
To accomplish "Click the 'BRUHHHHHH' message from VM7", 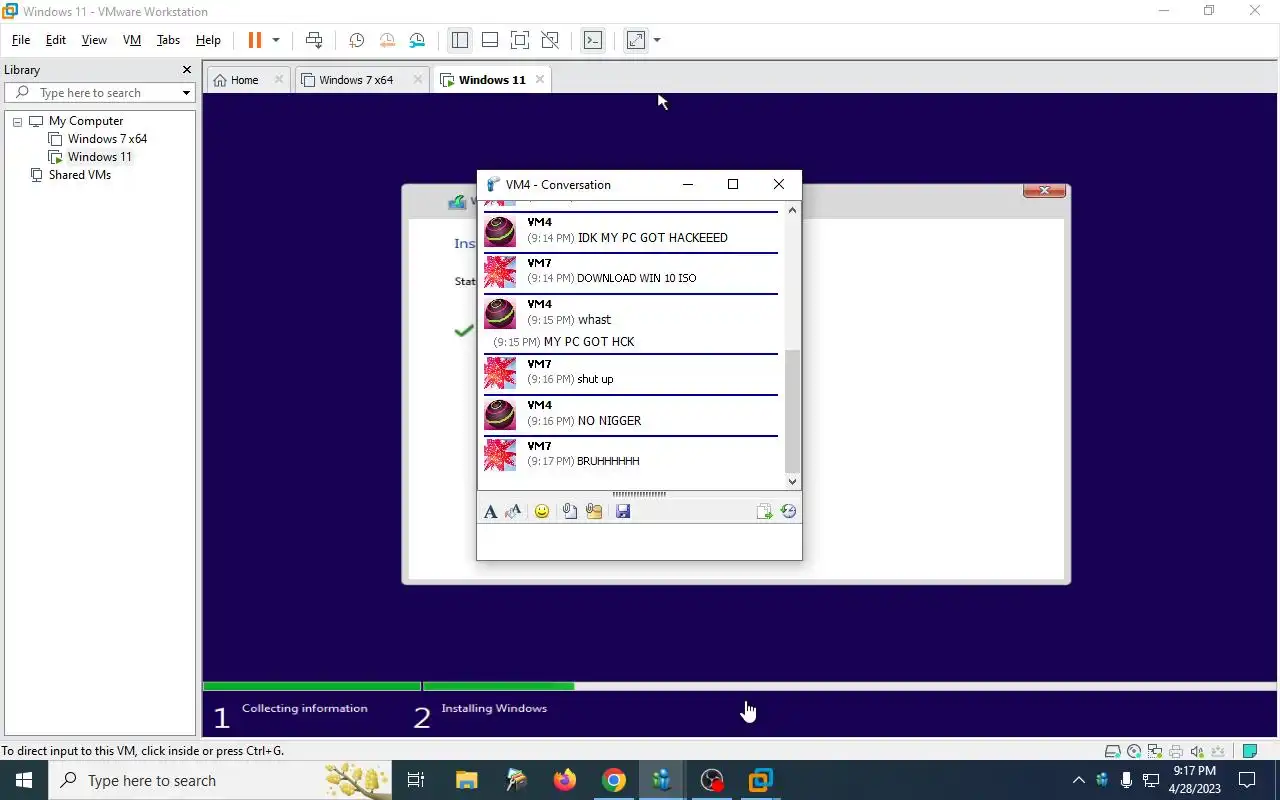I will (608, 461).
